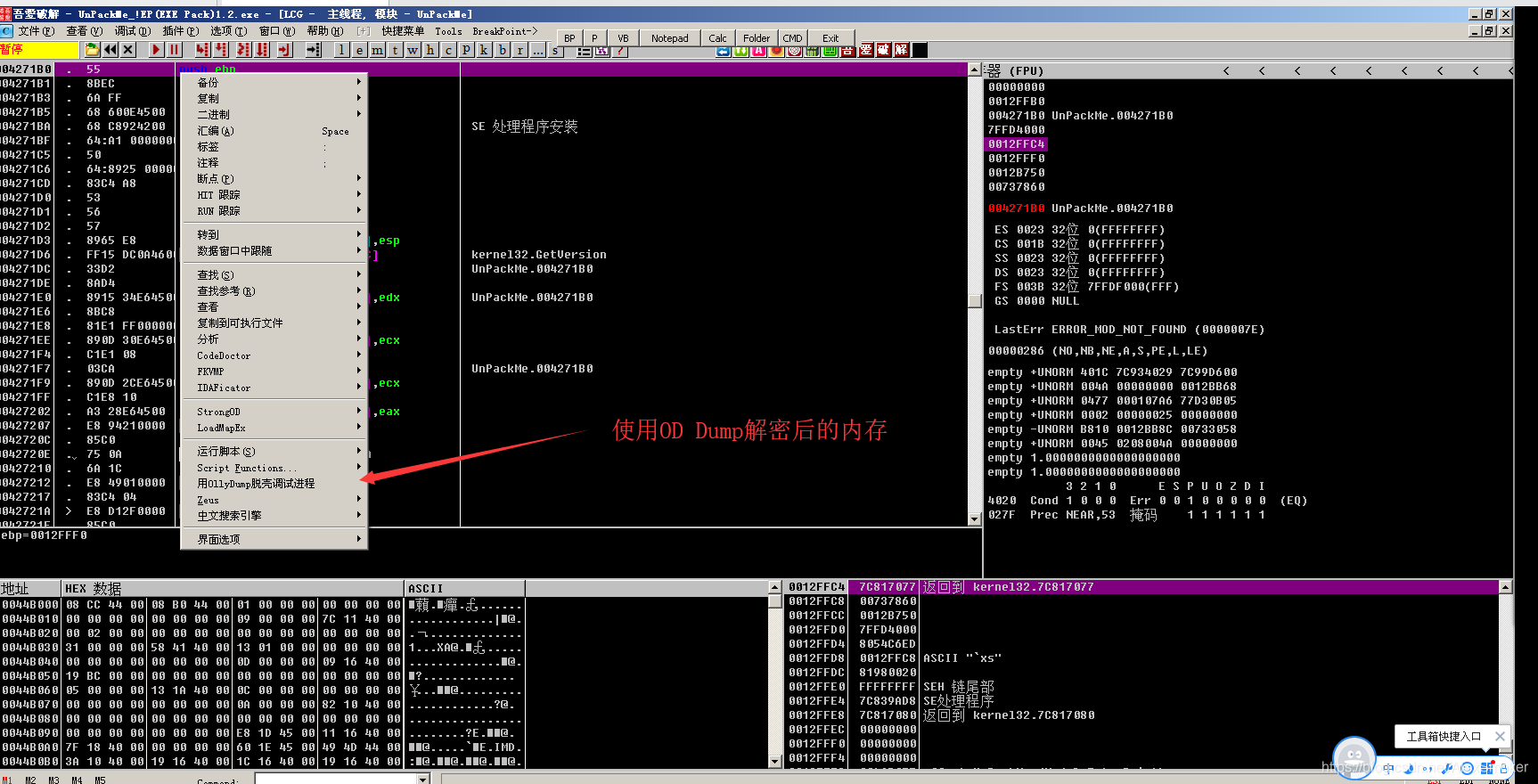Open Source window with 's' button

click(x=555, y=51)
